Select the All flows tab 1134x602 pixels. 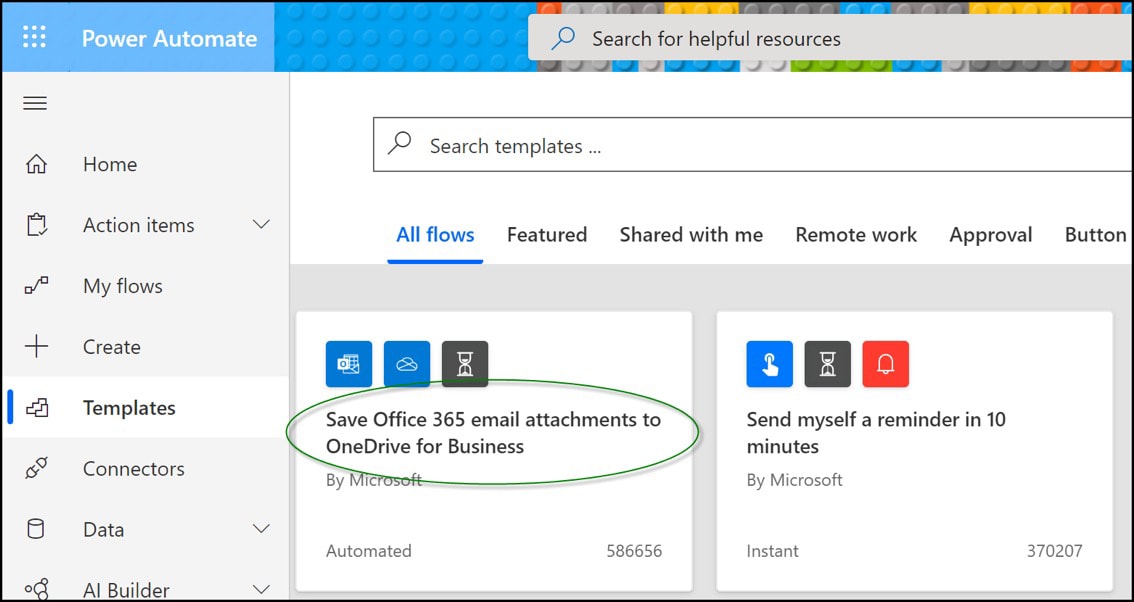[x=435, y=235]
